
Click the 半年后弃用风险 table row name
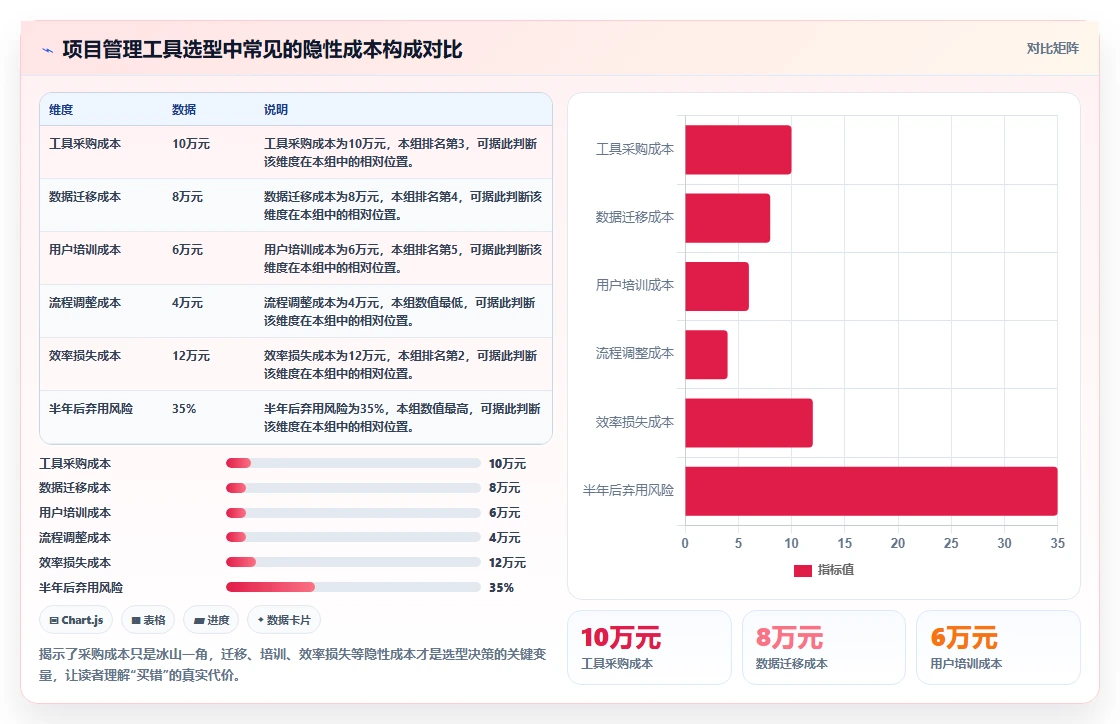91,408
